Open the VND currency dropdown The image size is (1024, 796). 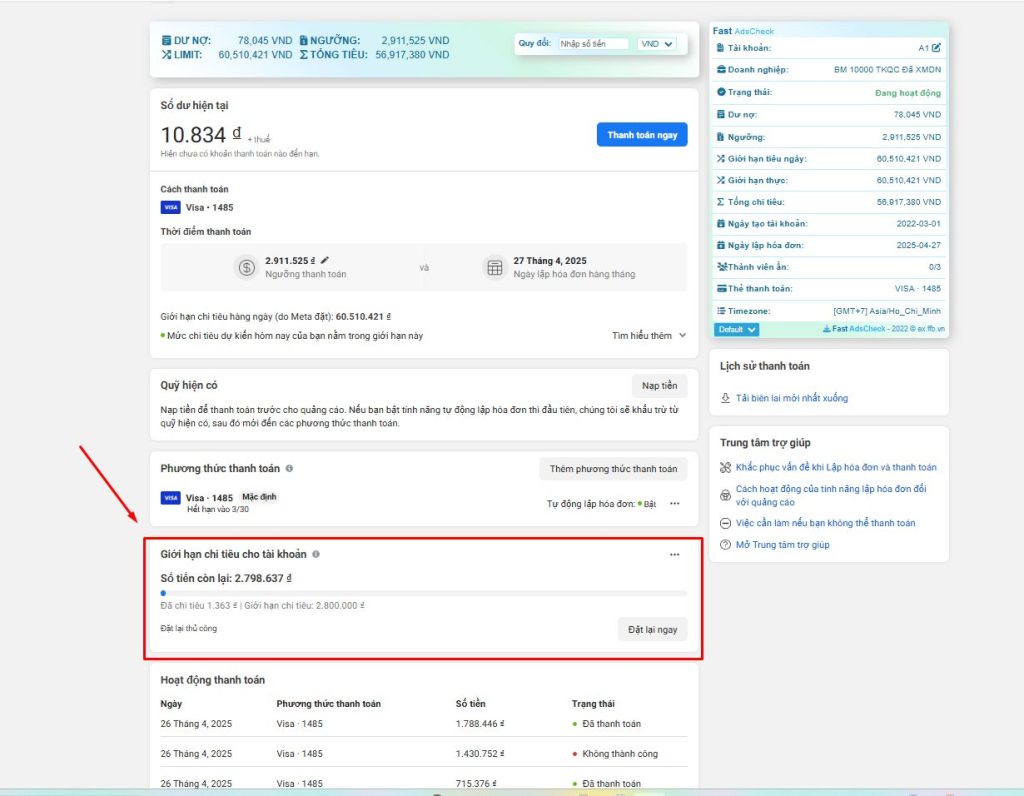pos(656,44)
